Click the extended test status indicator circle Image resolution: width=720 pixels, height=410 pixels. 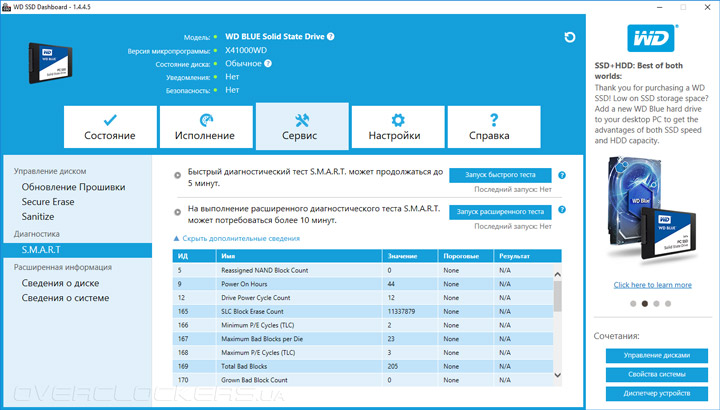coord(178,212)
